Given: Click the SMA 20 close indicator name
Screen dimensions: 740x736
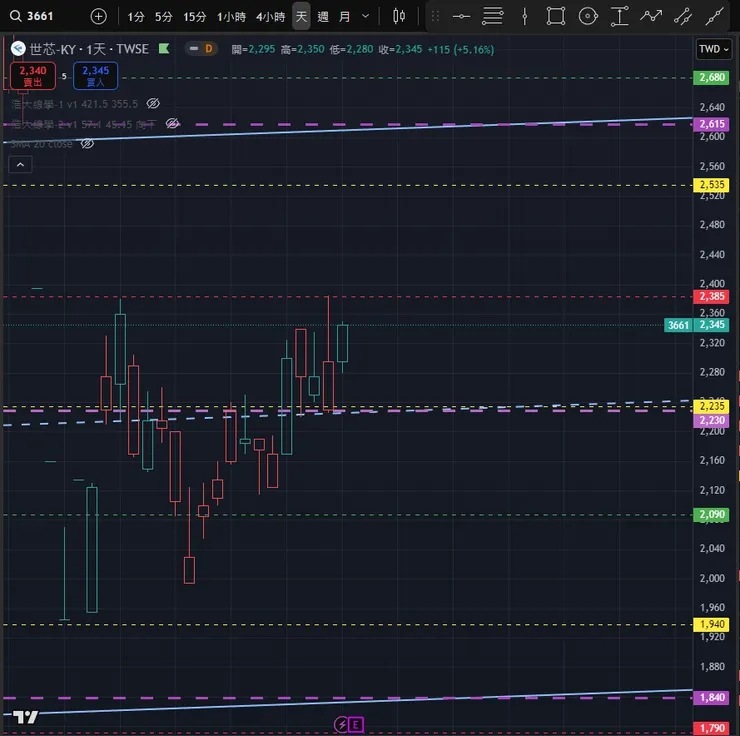Looking at the screenshot, I should [x=42, y=143].
